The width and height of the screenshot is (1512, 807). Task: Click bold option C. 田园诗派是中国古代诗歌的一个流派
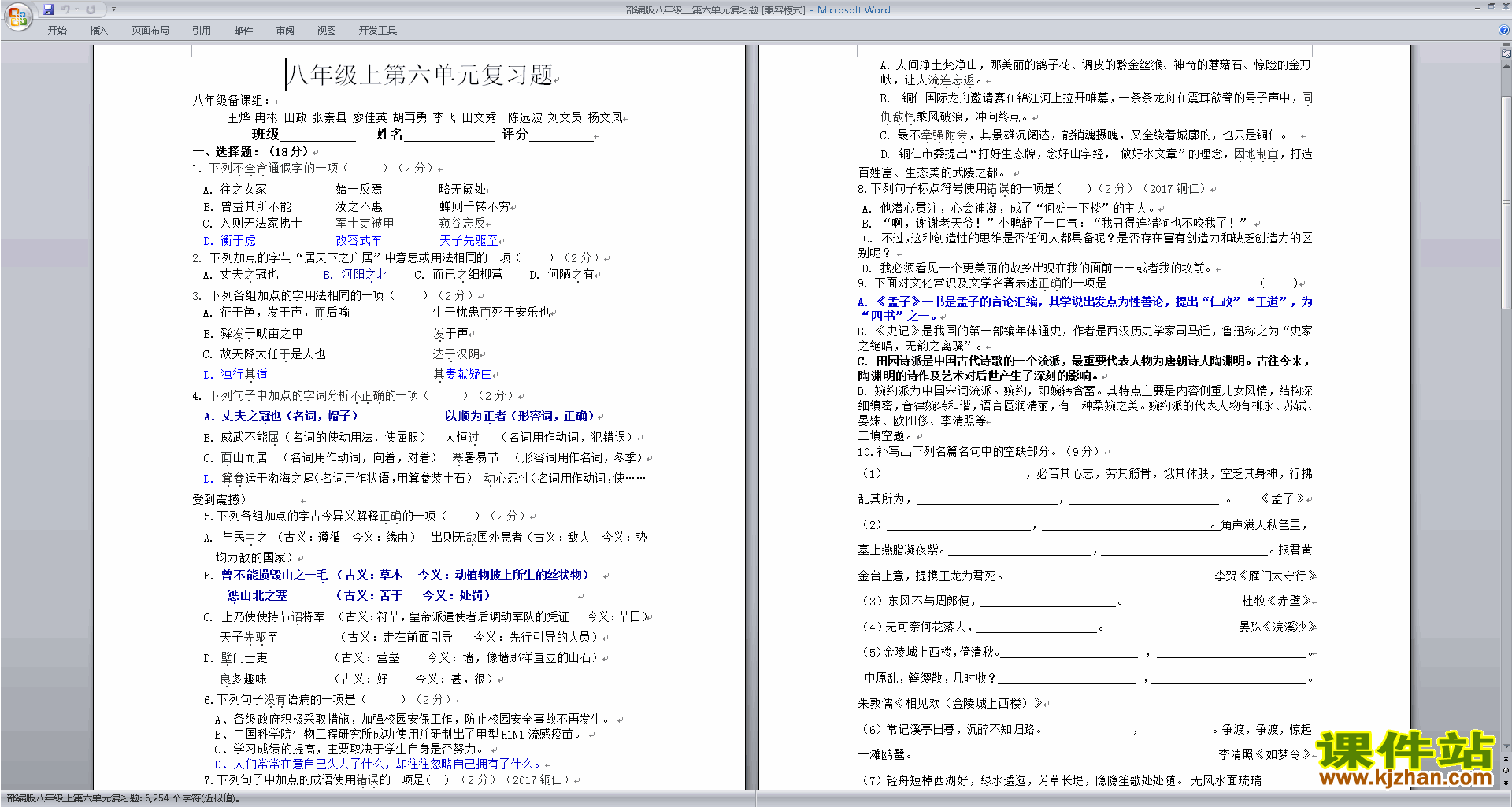pyautogui.click(x=1084, y=368)
